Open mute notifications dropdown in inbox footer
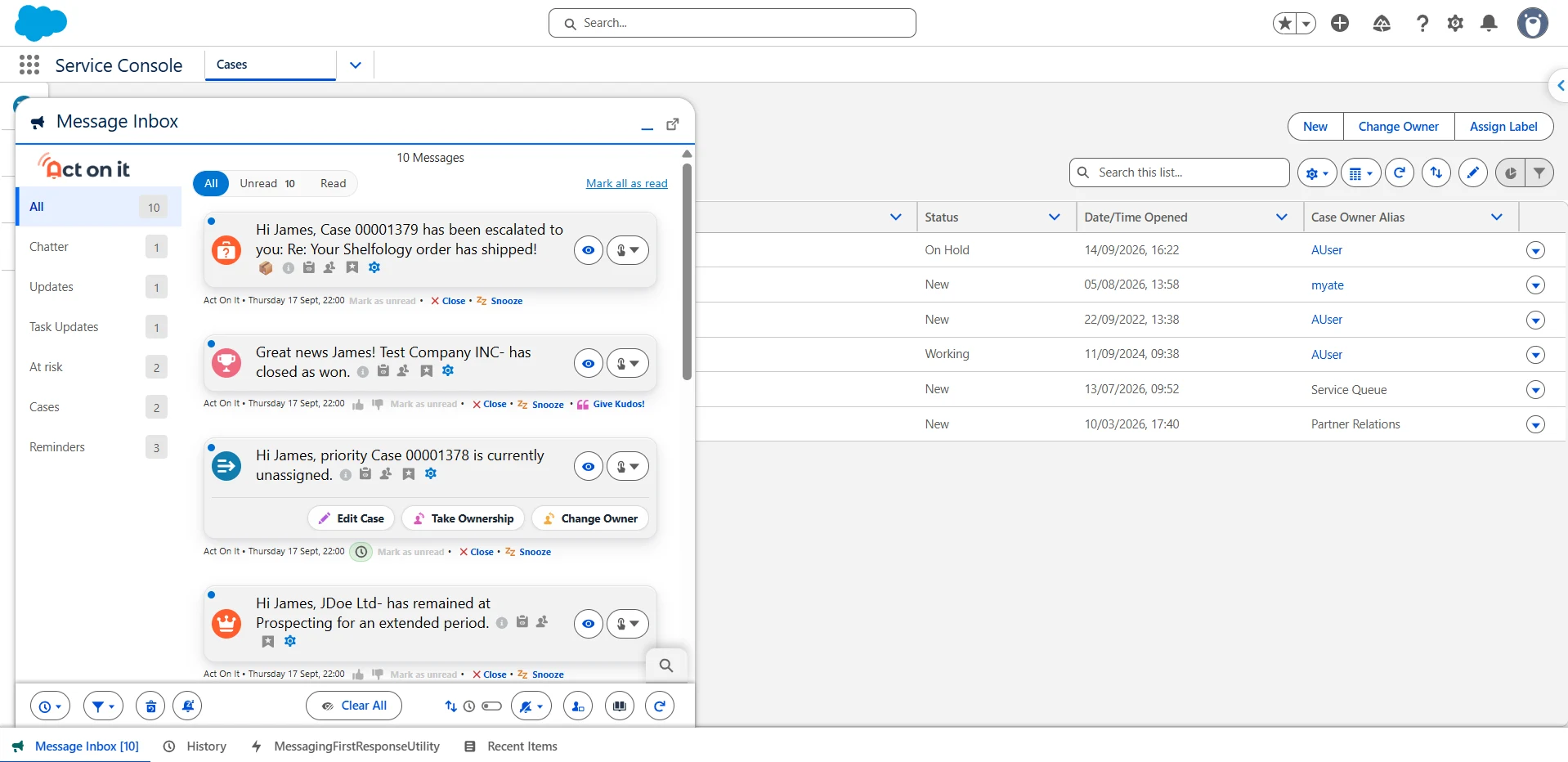 [531, 706]
